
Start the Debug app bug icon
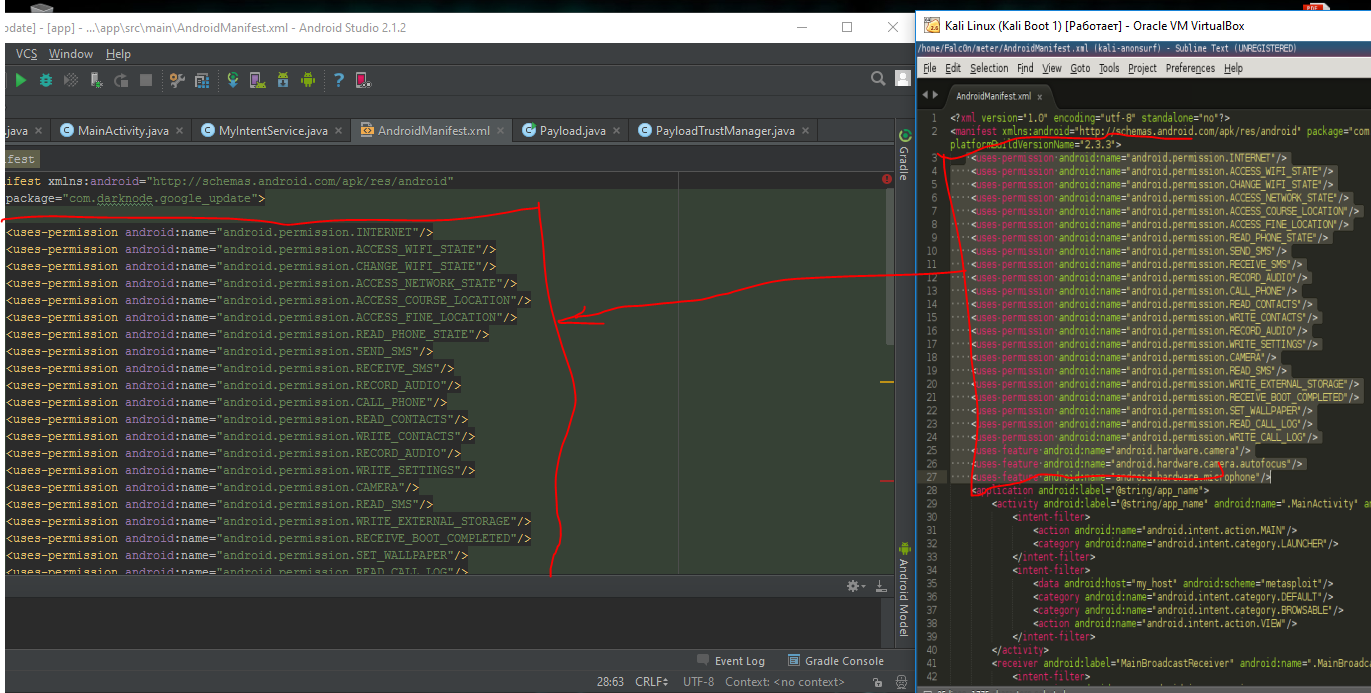tap(46, 80)
